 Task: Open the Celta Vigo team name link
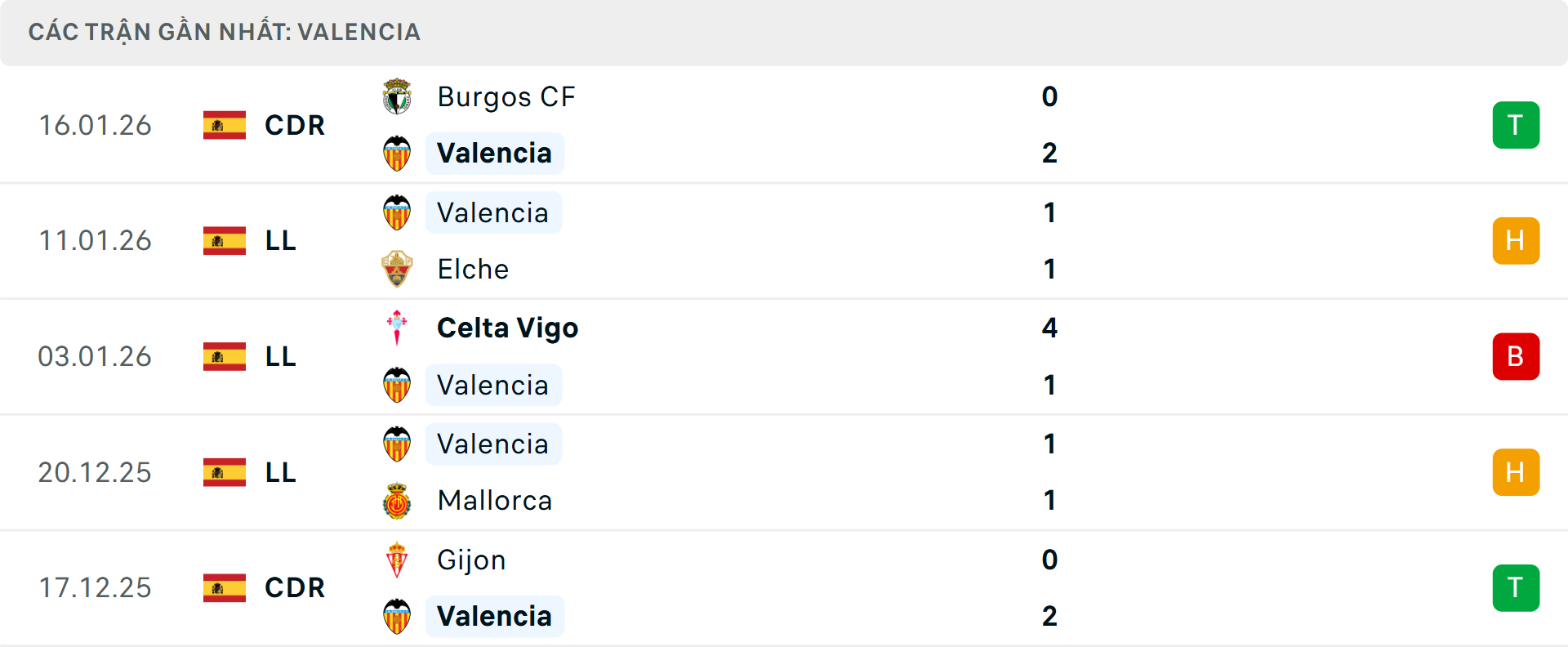point(507,328)
